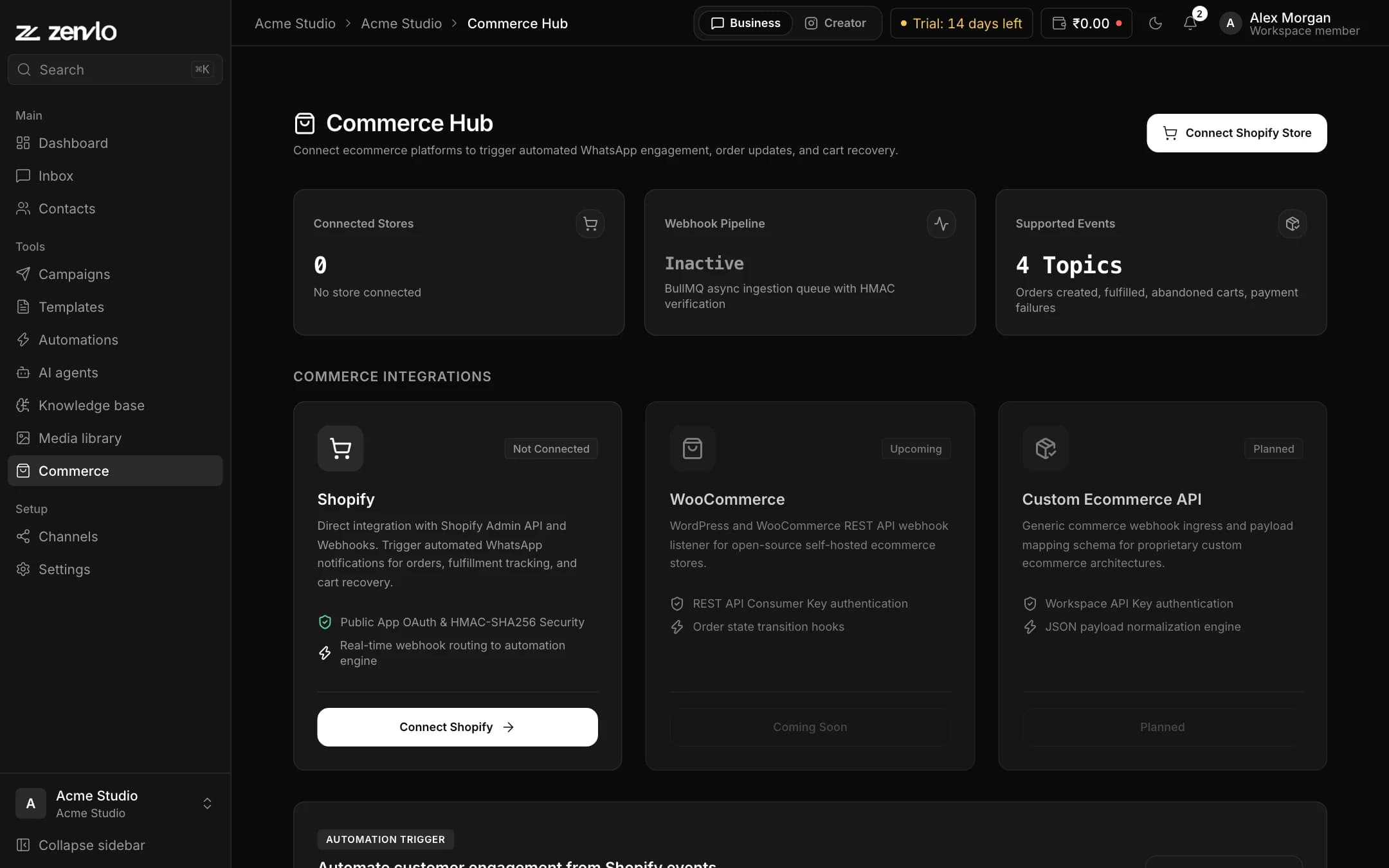
Task: Click the Not Connected status badge
Action: [x=551, y=449]
